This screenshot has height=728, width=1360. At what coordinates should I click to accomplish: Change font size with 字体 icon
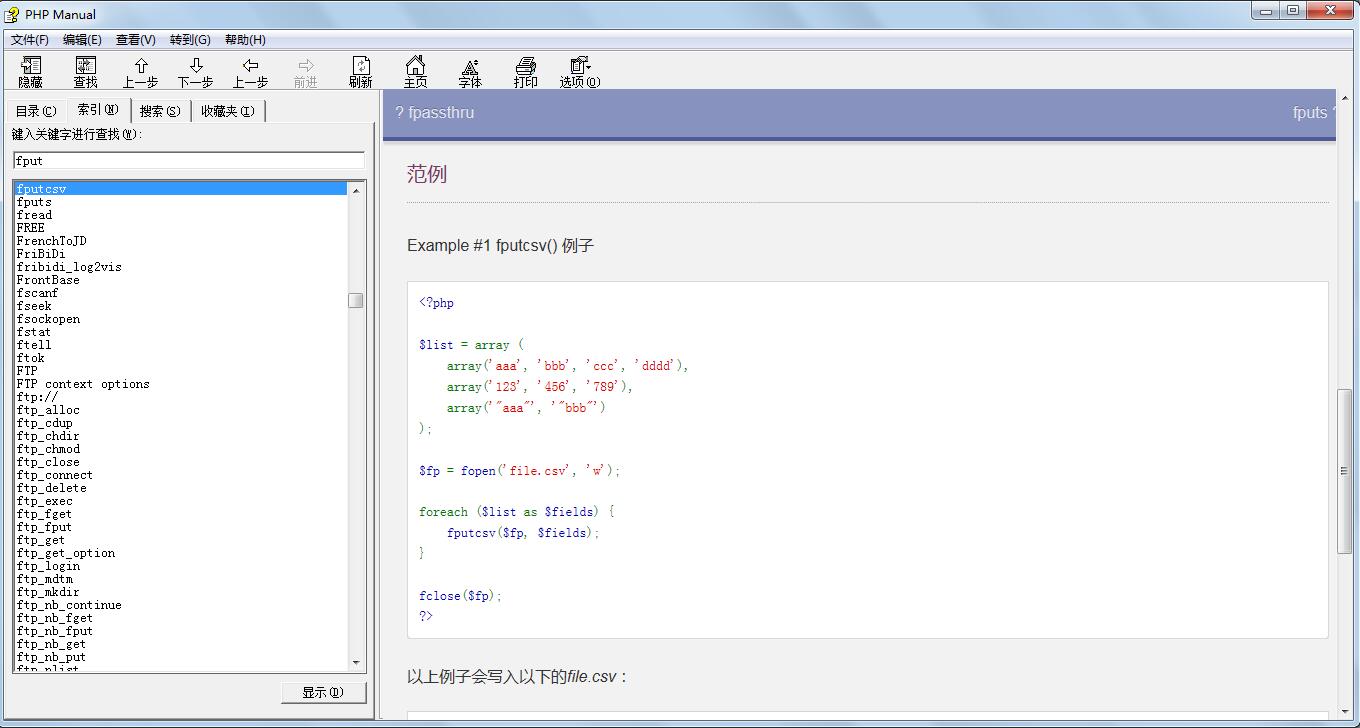point(470,72)
